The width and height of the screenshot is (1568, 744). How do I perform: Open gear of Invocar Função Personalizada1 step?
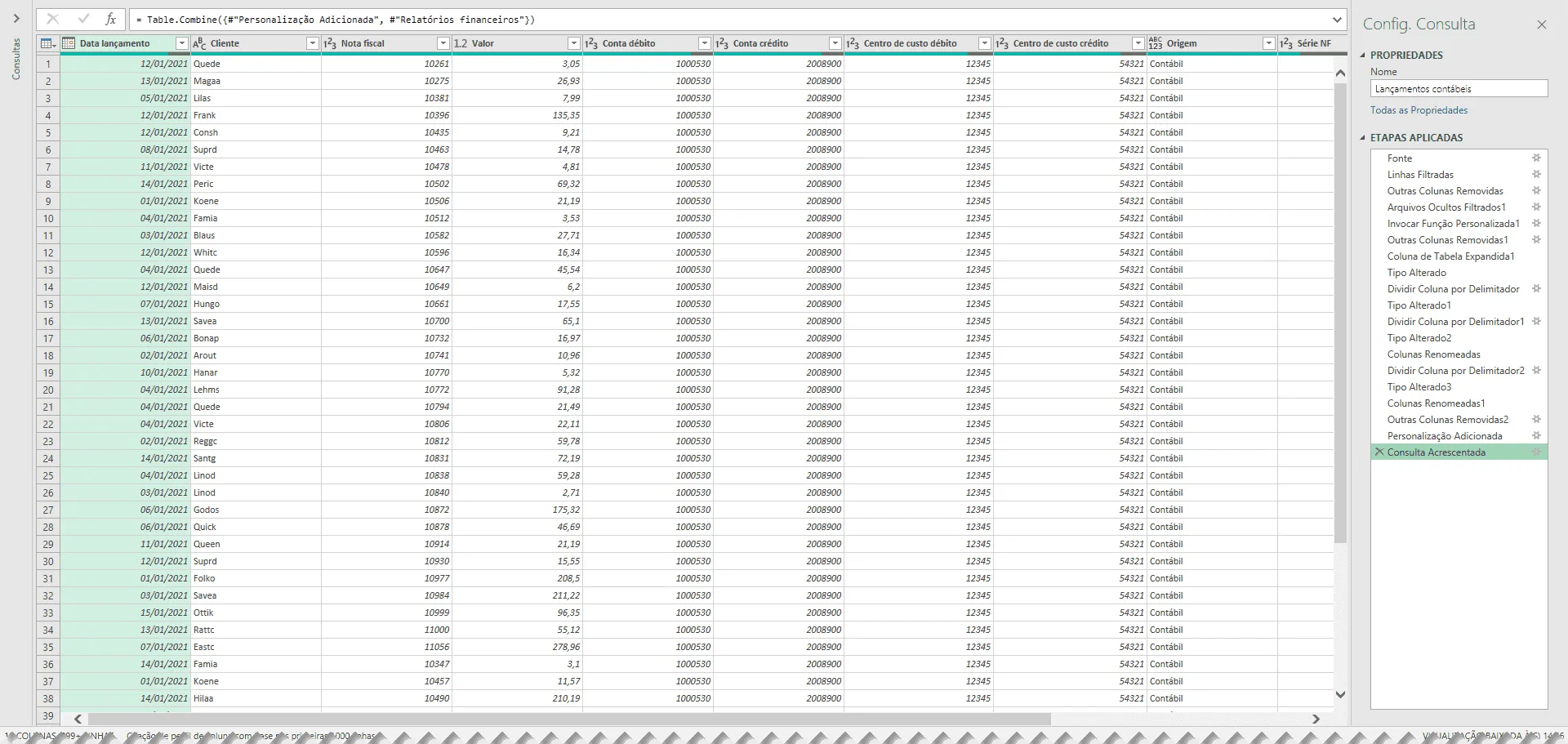click(x=1536, y=223)
